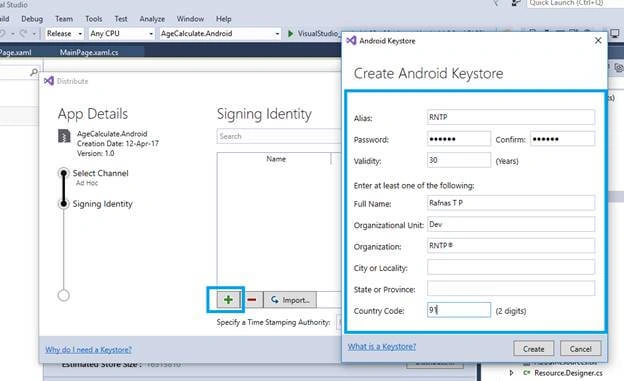Select the Signing Identity step marker
The width and height of the screenshot is (624, 381).
click(x=64, y=204)
